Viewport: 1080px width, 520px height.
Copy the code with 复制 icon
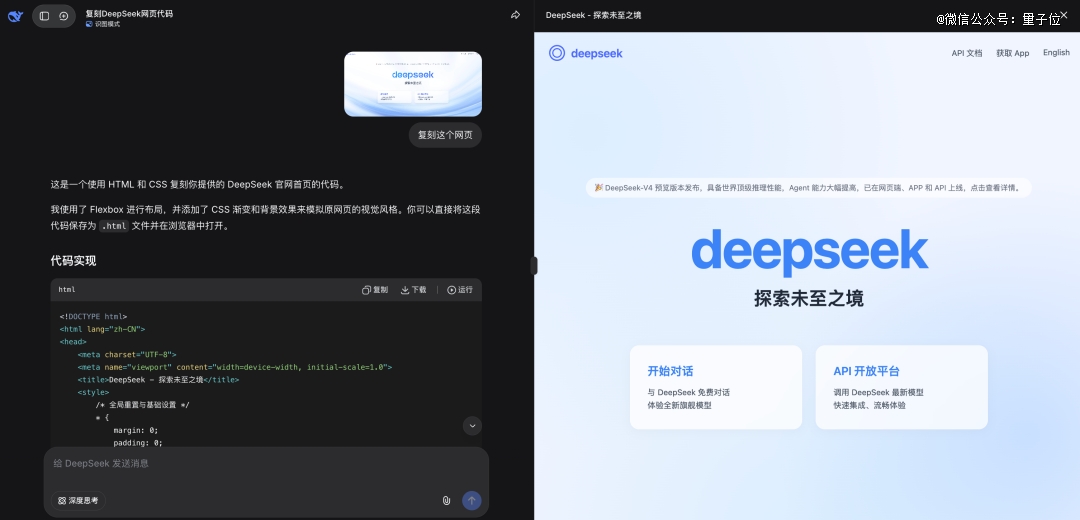coord(375,290)
